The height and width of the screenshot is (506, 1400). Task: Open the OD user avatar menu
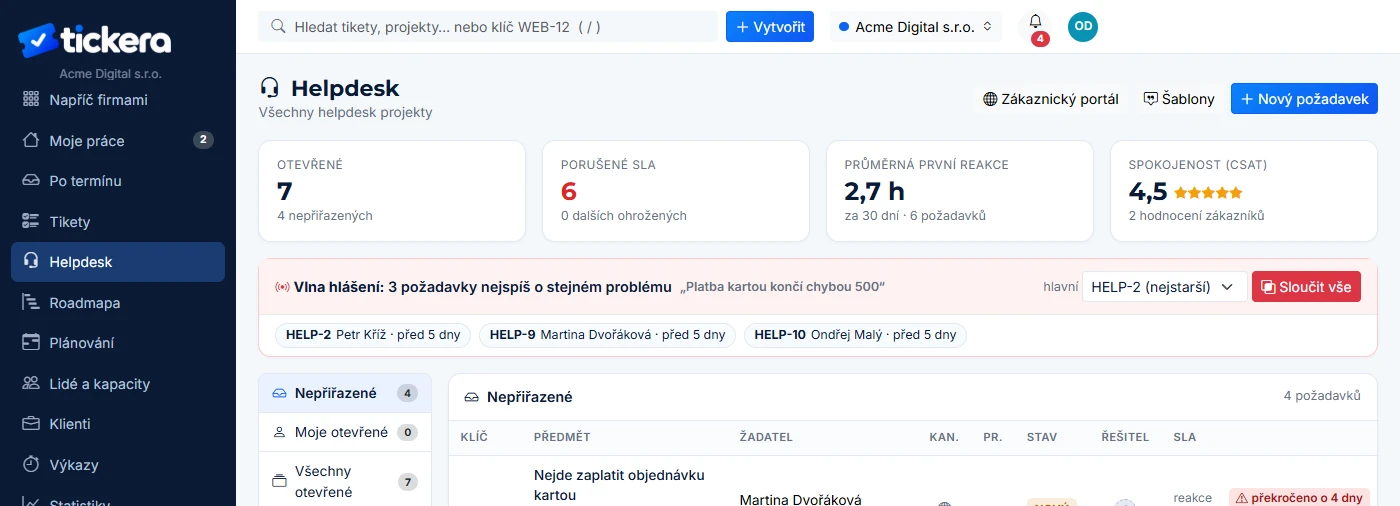(x=1083, y=27)
